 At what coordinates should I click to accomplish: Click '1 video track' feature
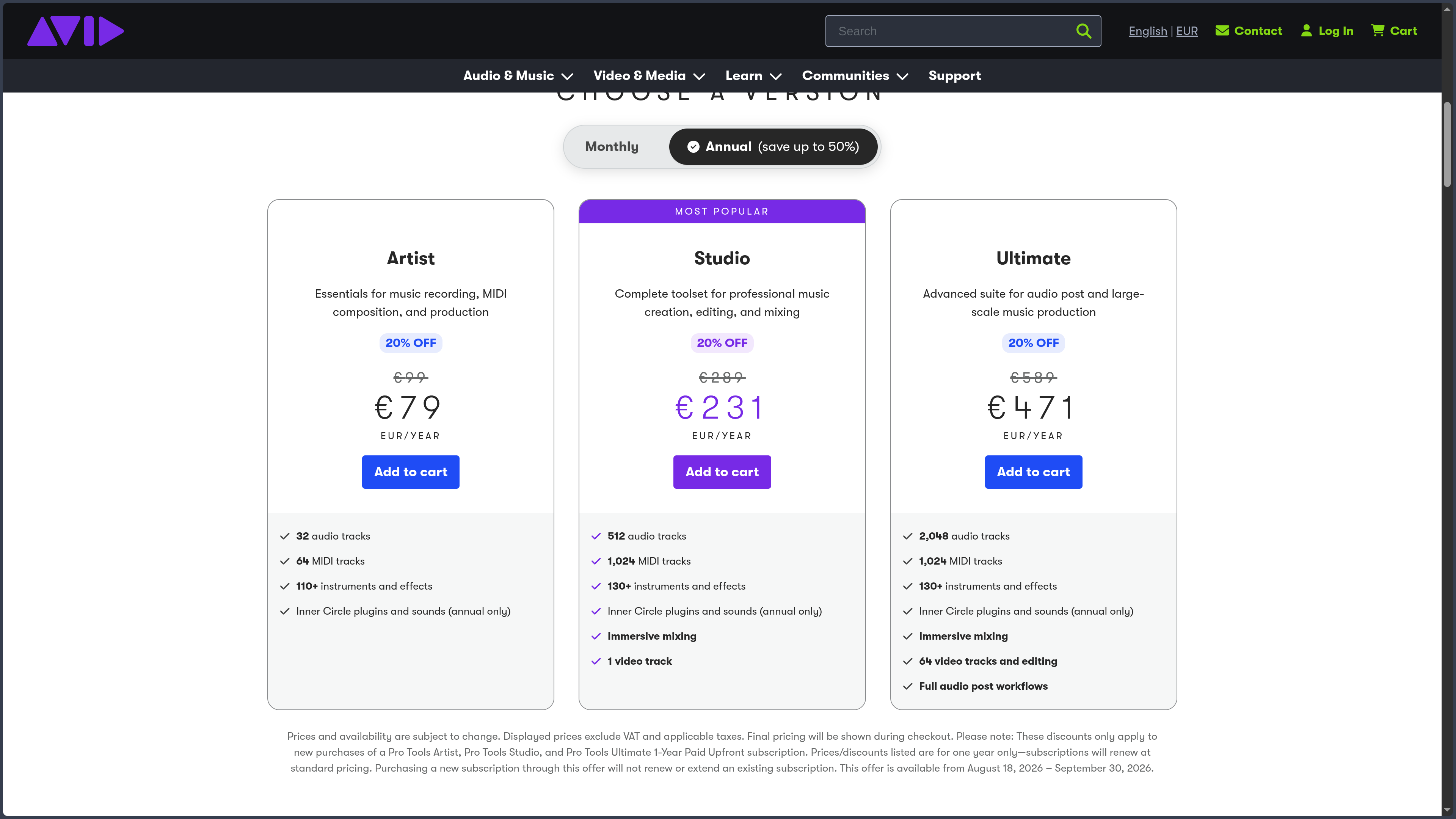[640, 661]
